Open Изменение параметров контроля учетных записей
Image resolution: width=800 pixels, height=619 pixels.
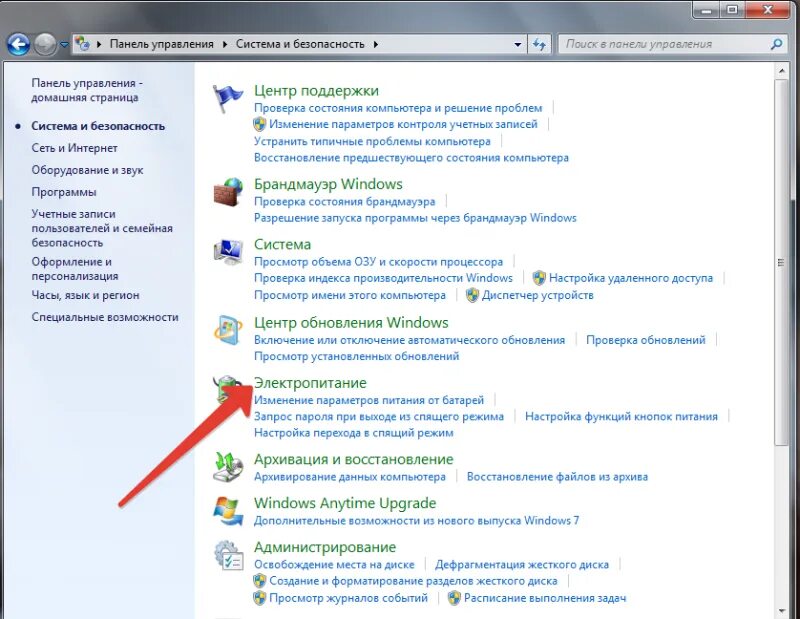pos(403,124)
